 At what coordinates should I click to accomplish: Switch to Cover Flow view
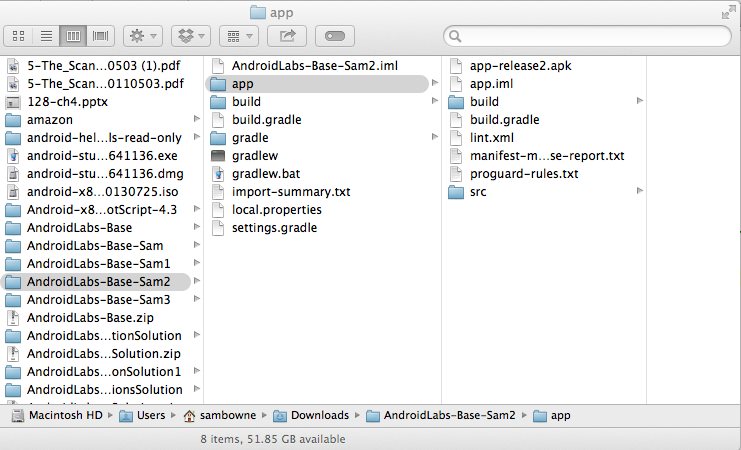pyautogui.click(x=100, y=36)
